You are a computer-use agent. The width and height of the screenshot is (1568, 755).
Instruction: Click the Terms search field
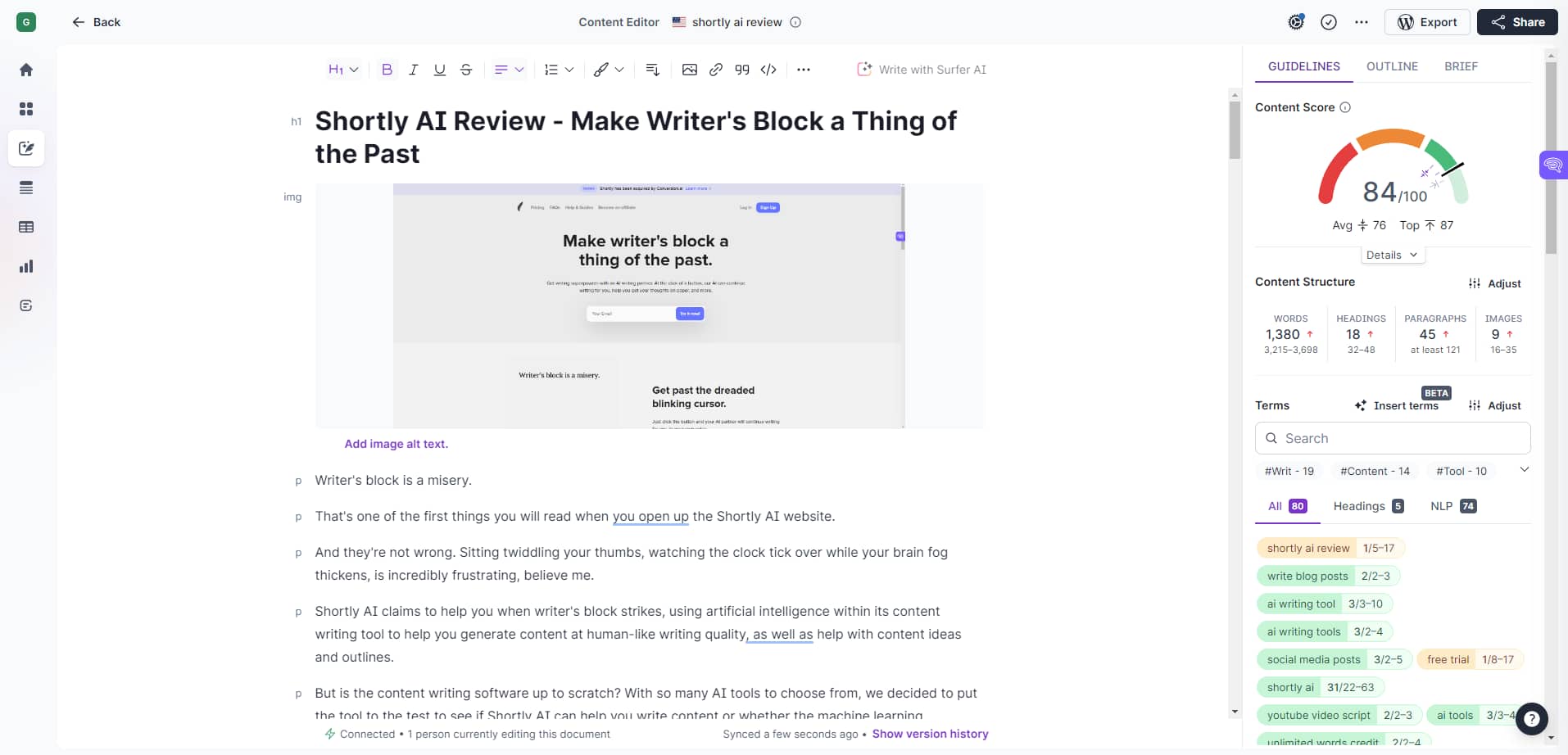click(x=1393, y=438)
